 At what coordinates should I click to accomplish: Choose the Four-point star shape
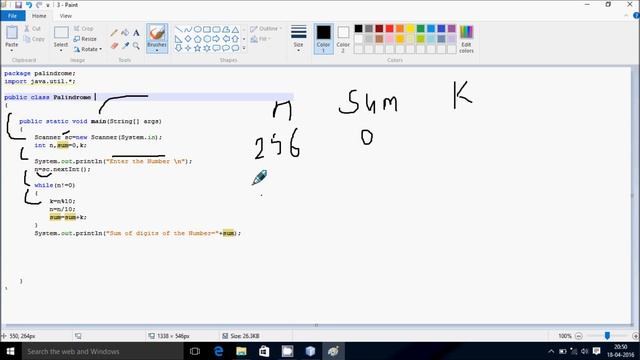click(x=188, y=48)
